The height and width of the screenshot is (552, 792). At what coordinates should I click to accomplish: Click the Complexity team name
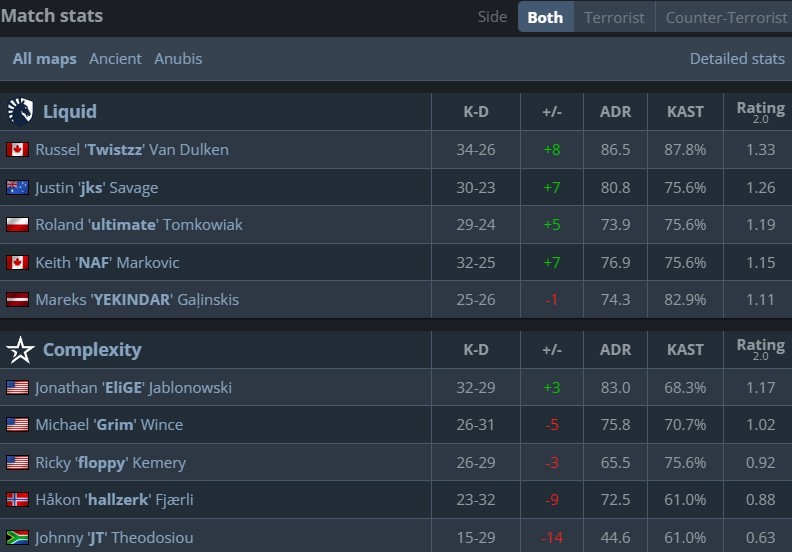coord(92,350)
